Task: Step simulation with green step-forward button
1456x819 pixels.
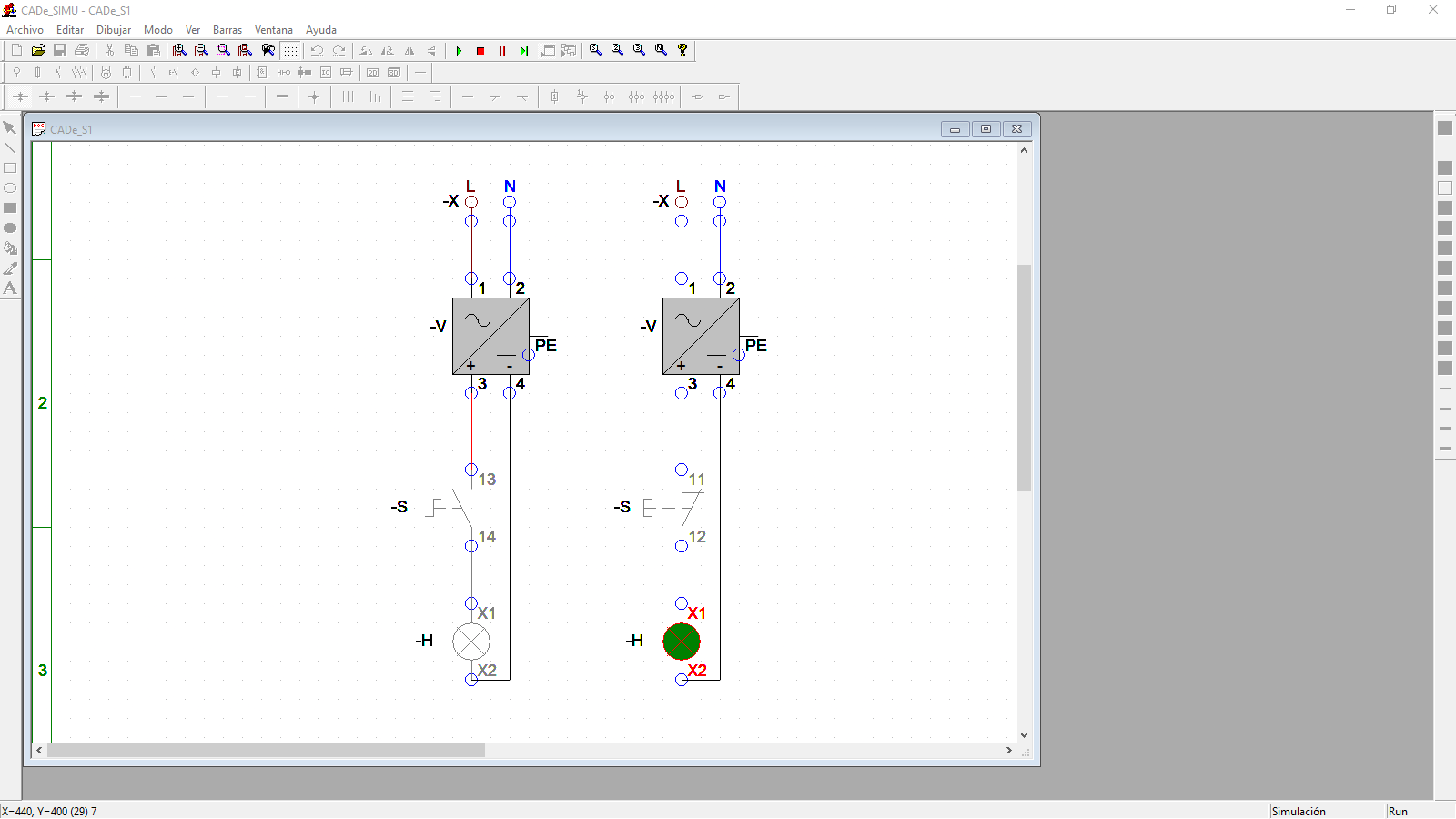Action: pyautogui.click(x=524, y=51)
